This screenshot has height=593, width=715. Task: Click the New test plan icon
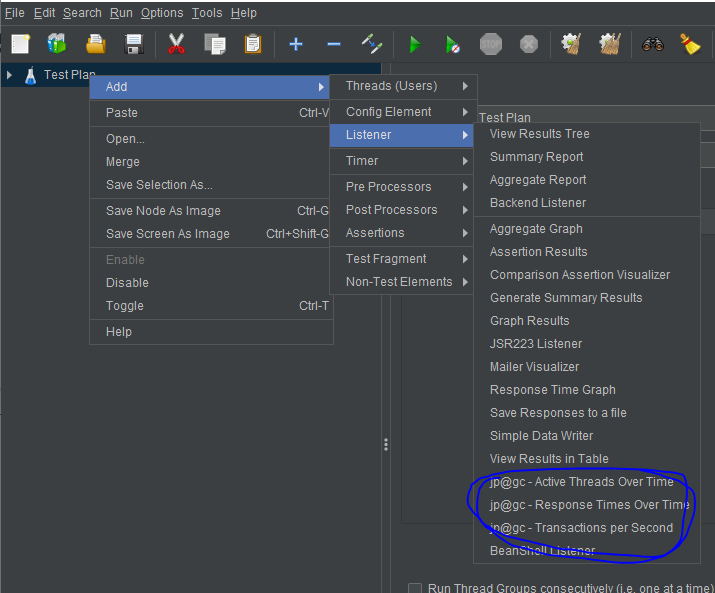21,44
